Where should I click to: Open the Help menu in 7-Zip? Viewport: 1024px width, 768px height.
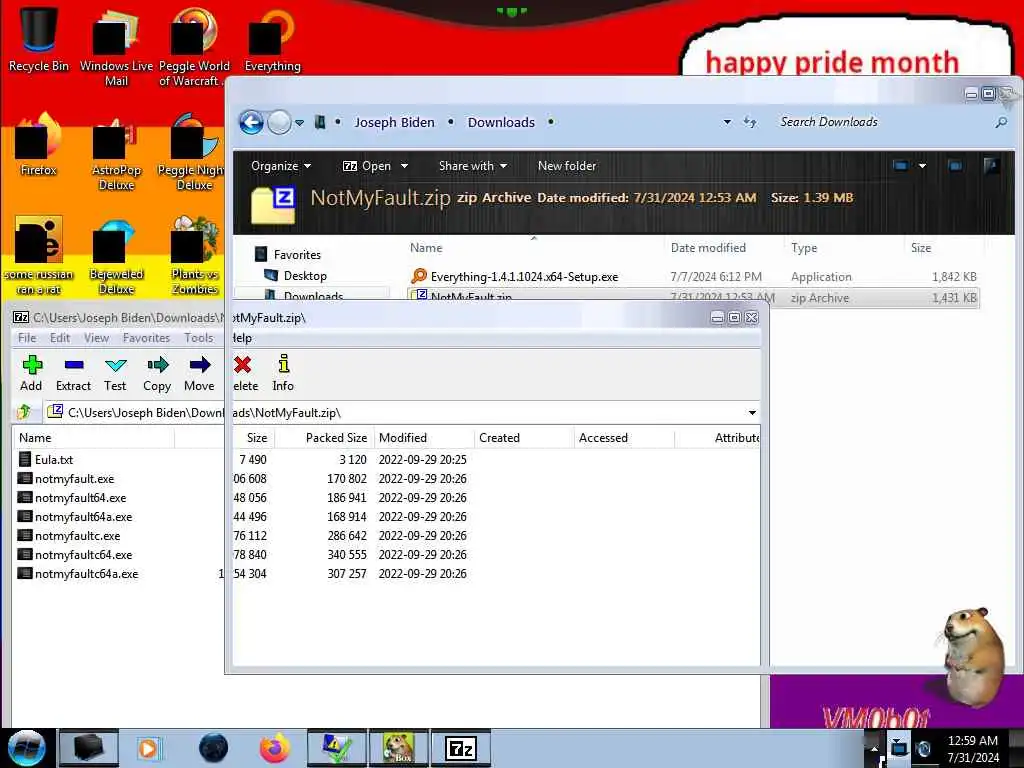(242, 338)
